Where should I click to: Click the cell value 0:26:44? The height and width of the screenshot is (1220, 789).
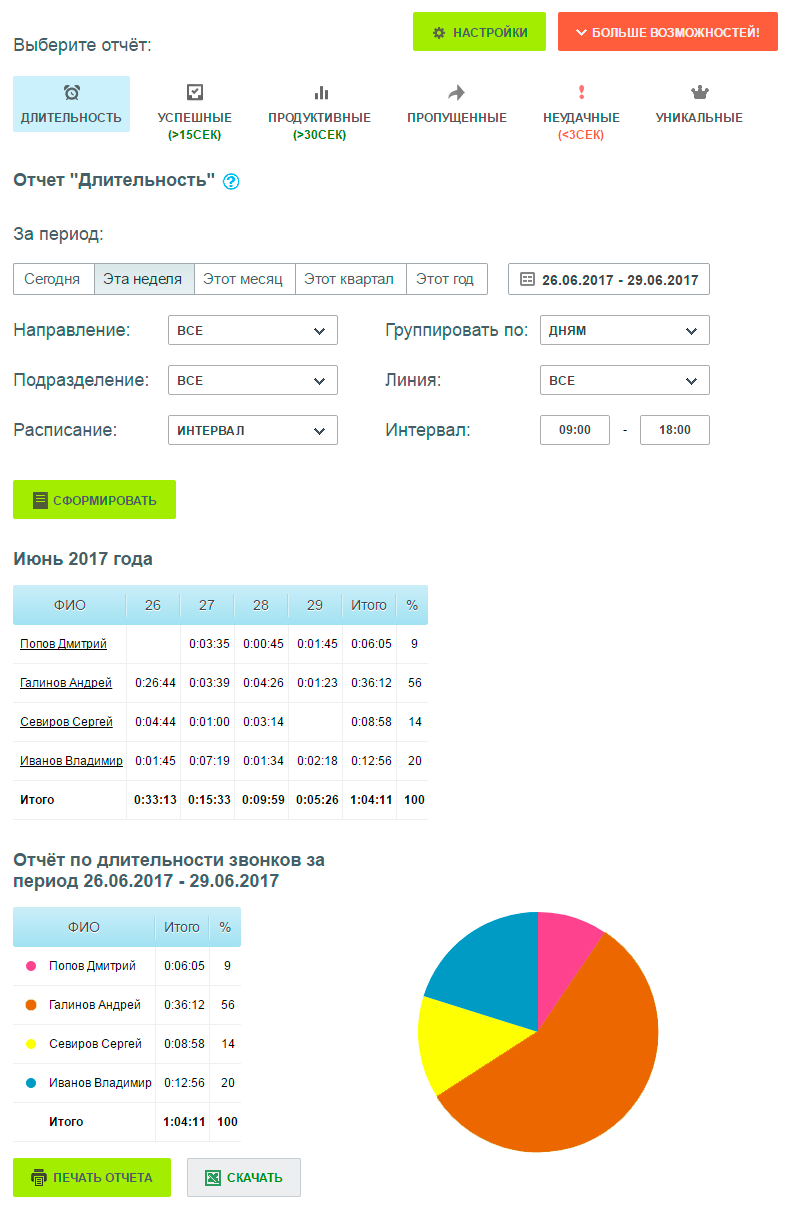(155, 683)
